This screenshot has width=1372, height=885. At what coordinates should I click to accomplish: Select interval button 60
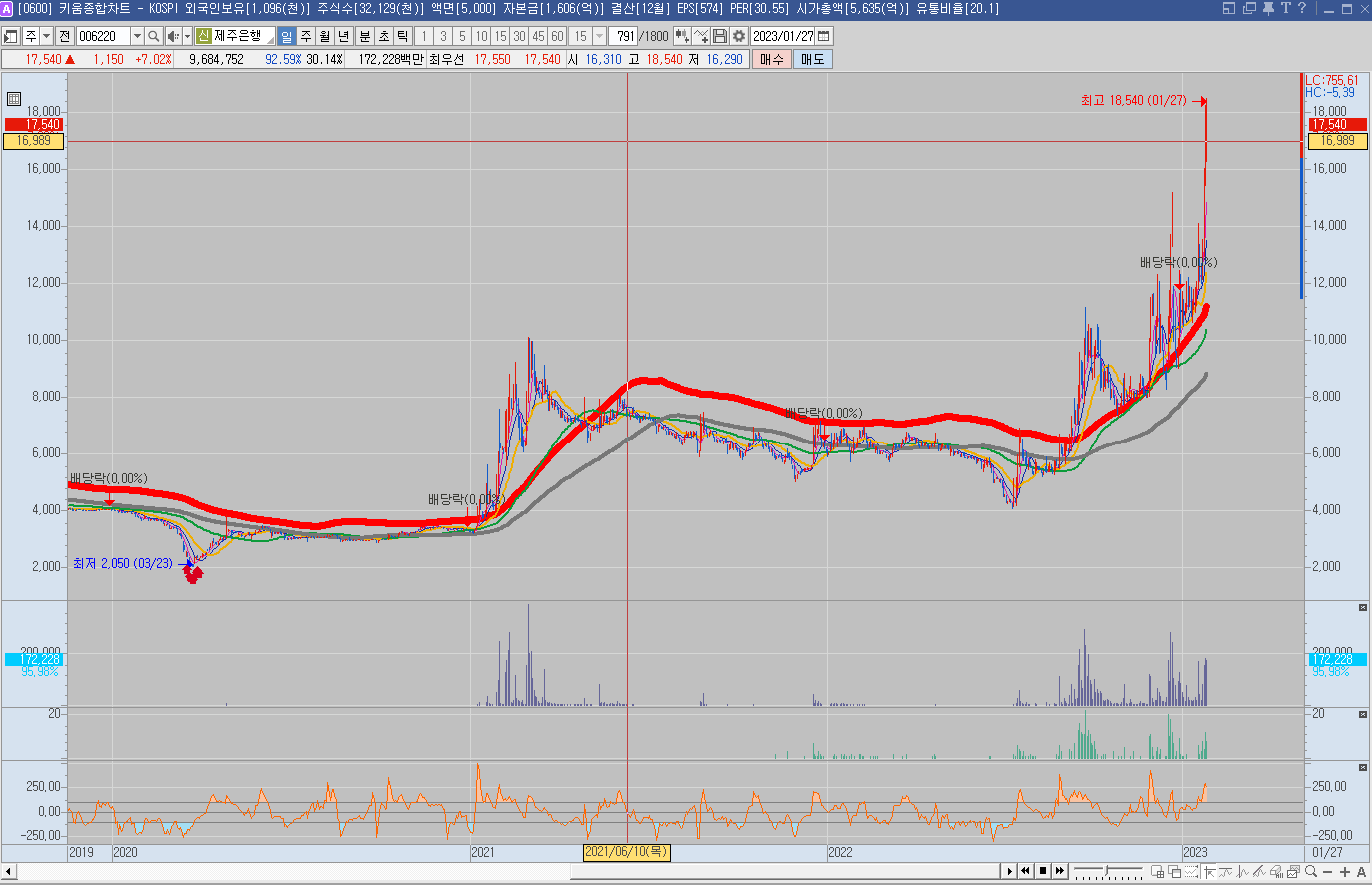557,36
